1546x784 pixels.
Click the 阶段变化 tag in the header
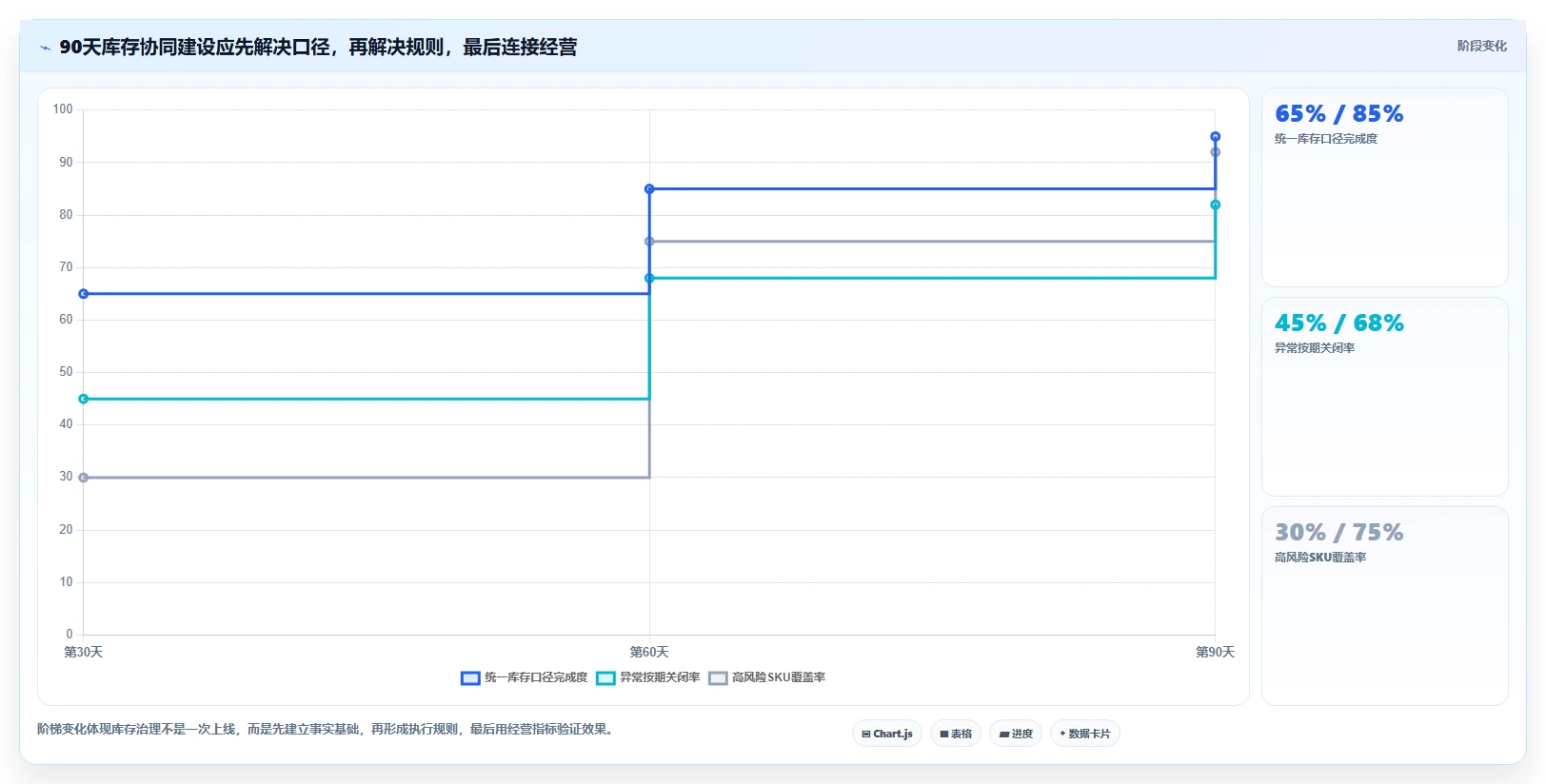click(x=1481, y=46)
